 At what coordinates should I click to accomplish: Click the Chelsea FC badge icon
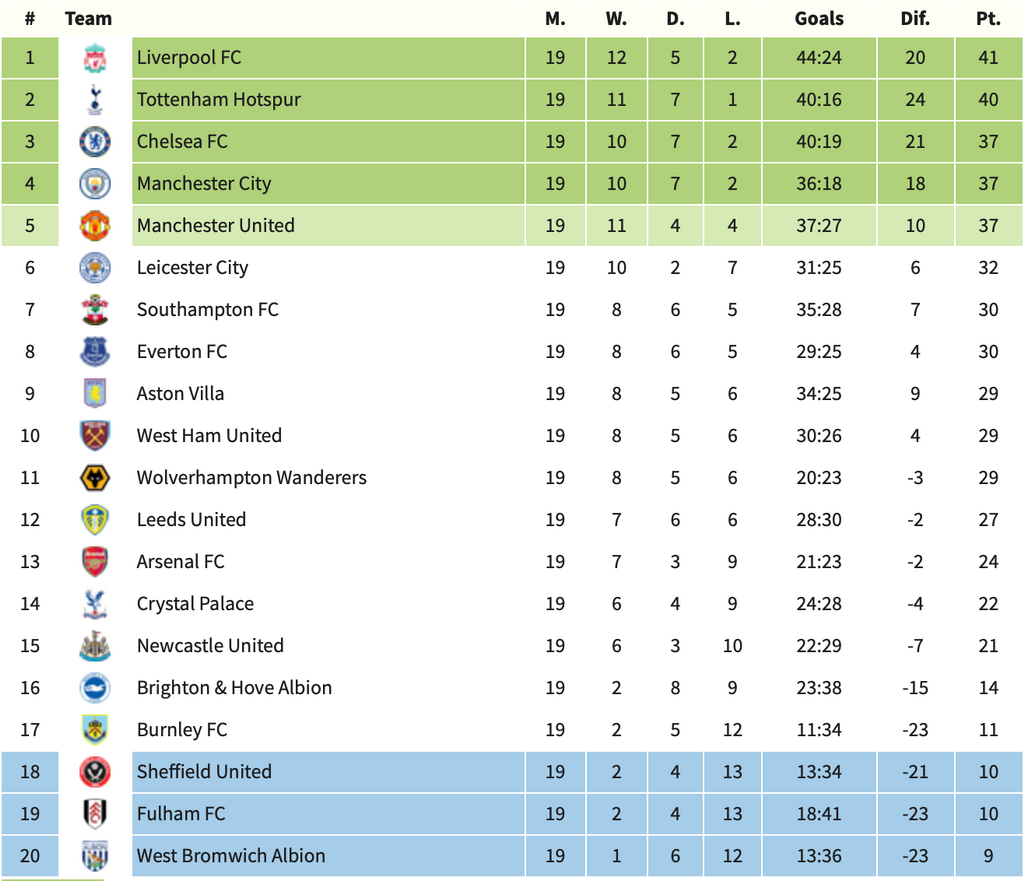(x=95, y=142)
